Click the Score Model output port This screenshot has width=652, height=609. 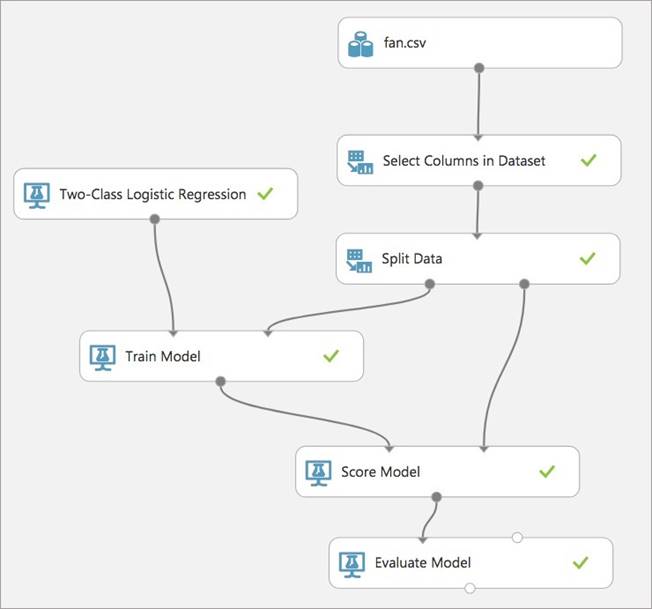436,496
